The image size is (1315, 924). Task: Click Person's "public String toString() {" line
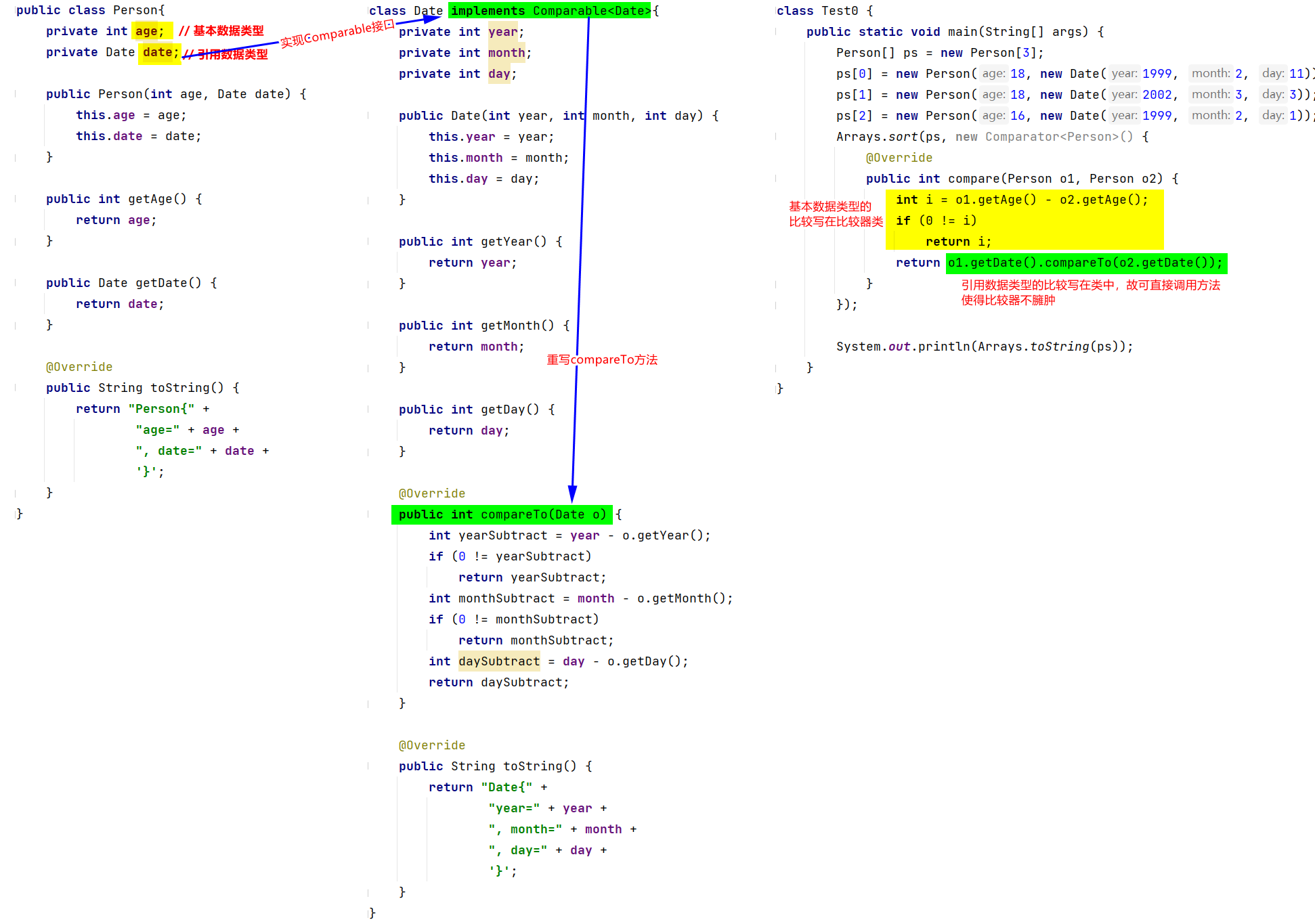click(x=142, y=388)
